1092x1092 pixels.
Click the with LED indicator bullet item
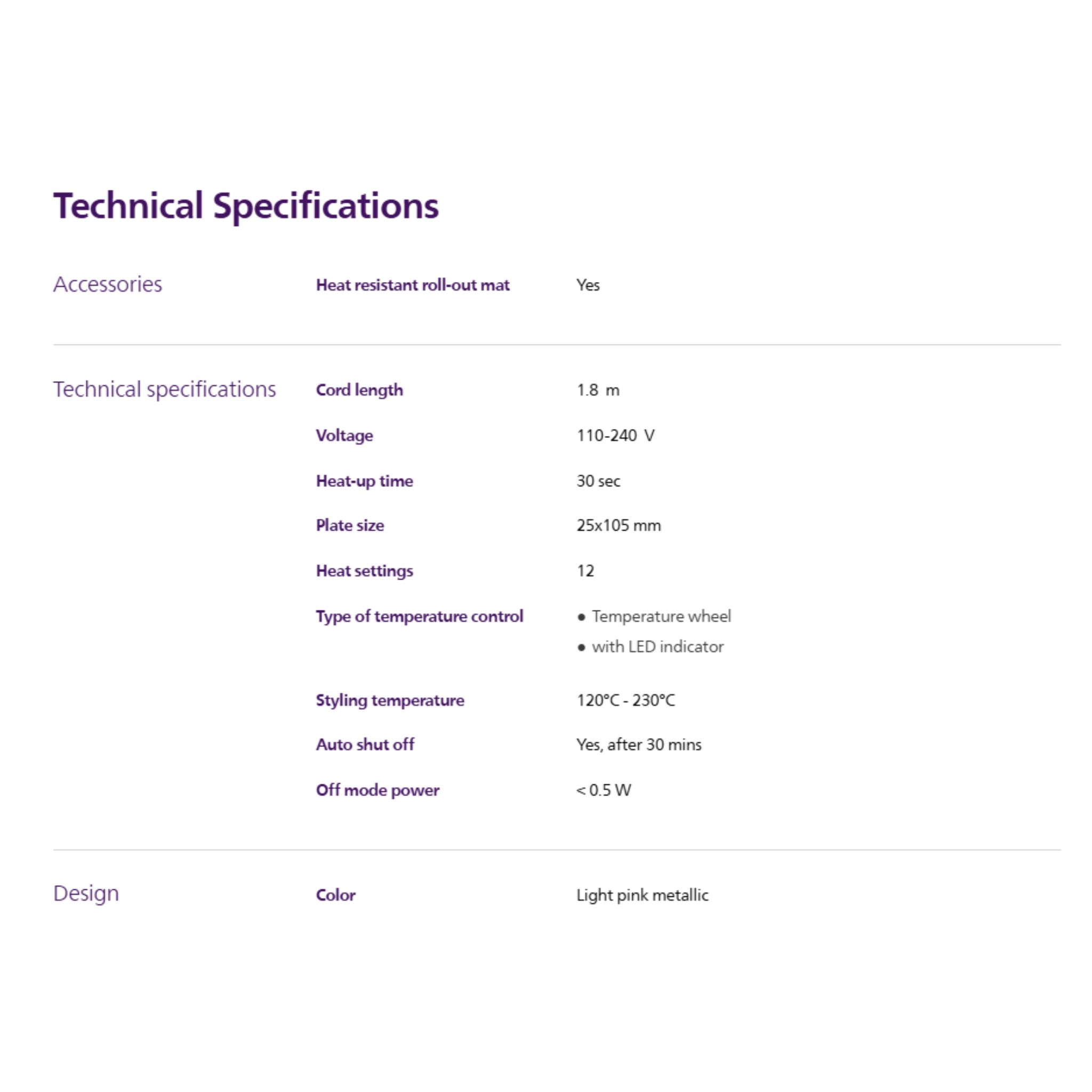coord(657,647)
